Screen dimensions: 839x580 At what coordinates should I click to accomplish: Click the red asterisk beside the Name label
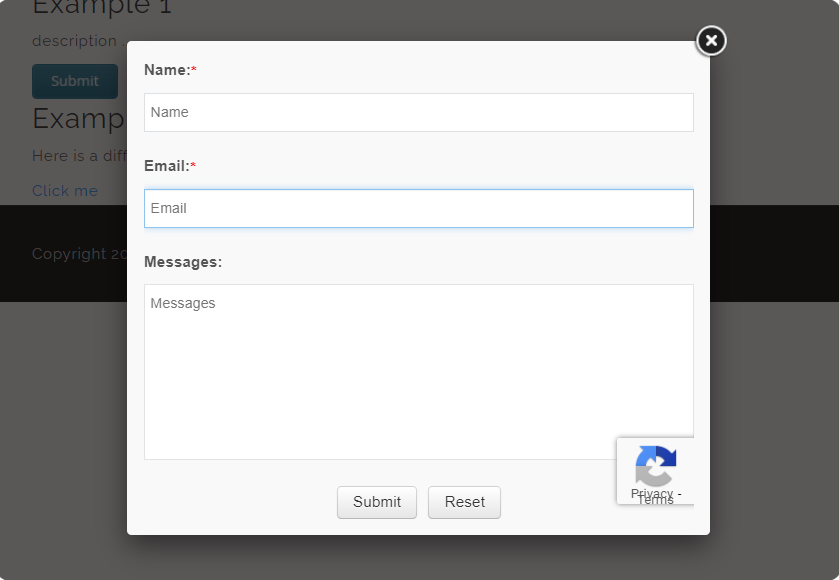tap(194, 70)
